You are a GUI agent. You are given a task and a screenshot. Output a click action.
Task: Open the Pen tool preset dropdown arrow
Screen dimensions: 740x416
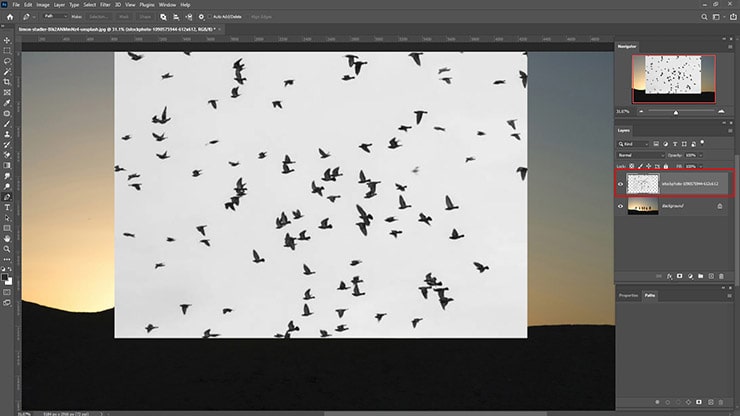point(34,17)
